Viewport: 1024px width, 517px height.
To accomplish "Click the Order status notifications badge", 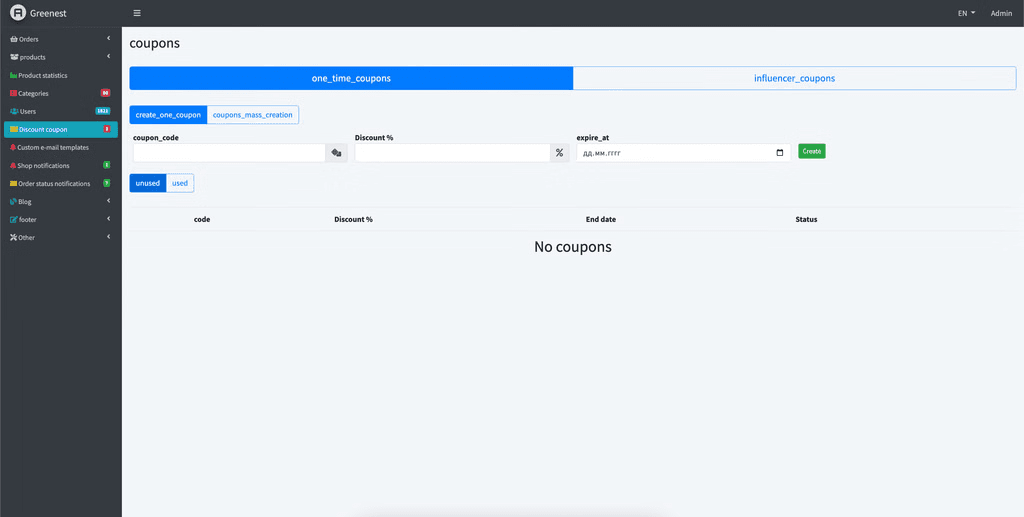I will (106, 183).
